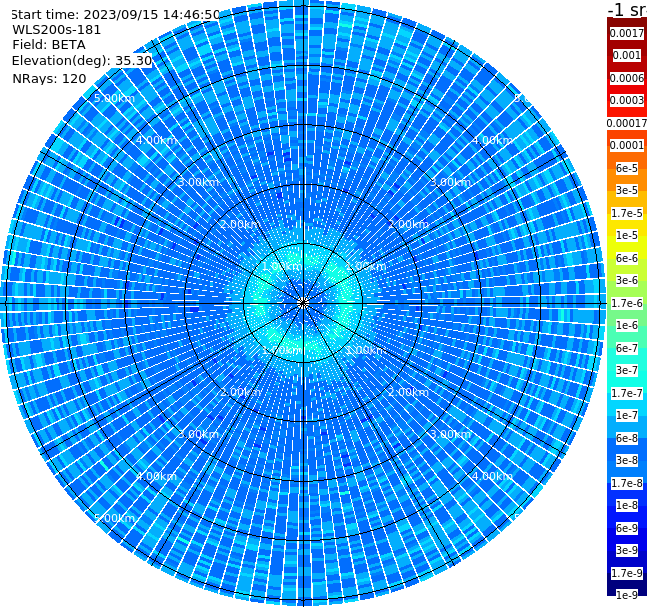
Task: Select the 3.00km range label in lower-right quadrant
Action: click(450, 434)
